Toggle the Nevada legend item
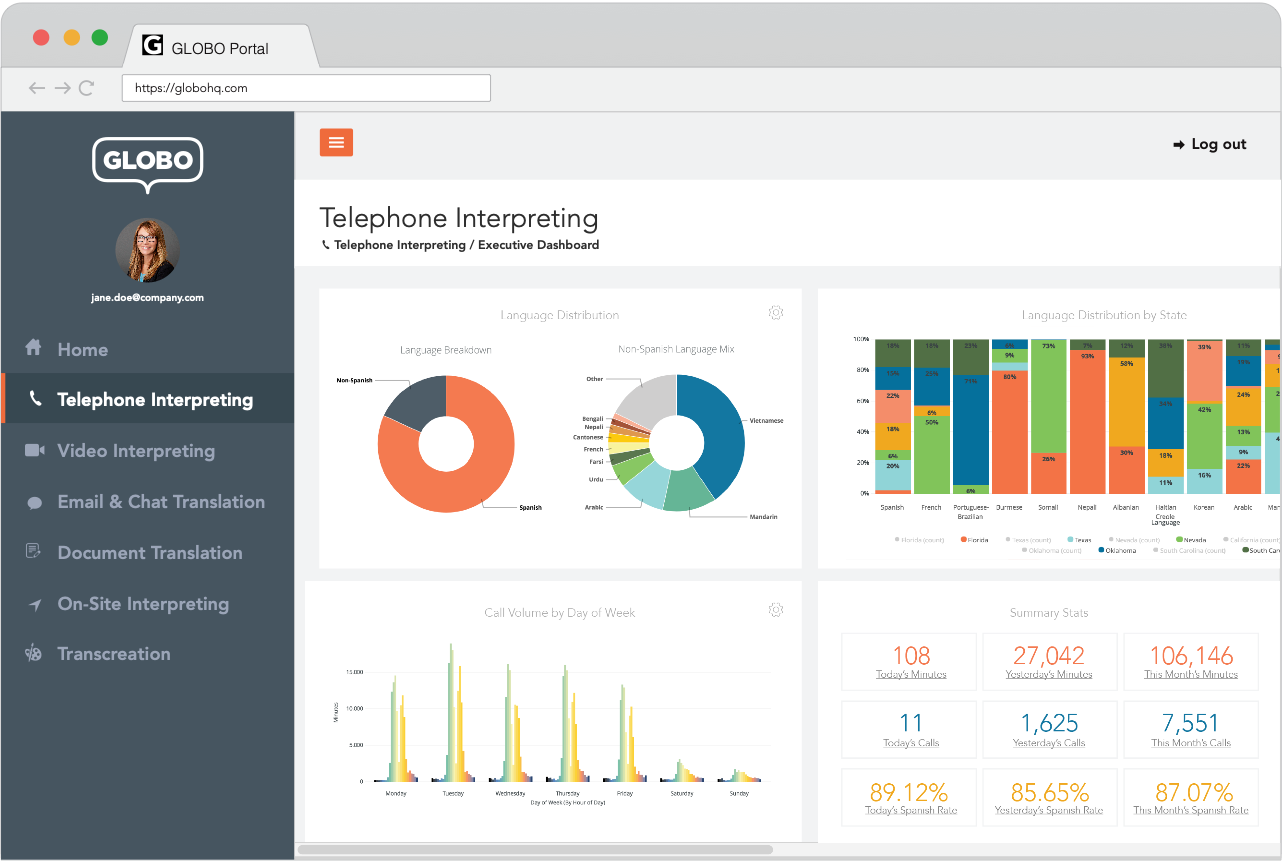This screenshot has width=1282, height=861. [1190, 540]
